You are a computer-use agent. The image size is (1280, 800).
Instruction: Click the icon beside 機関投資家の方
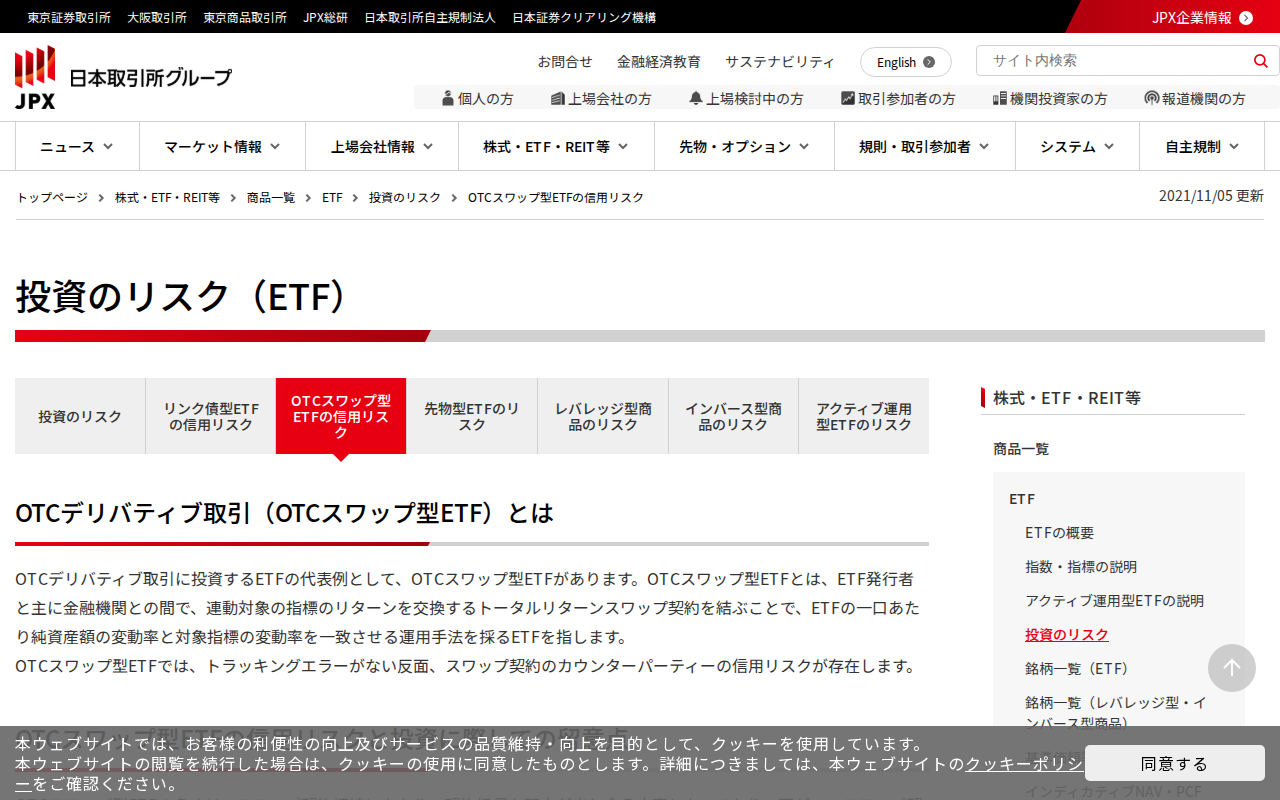point(999,98)
